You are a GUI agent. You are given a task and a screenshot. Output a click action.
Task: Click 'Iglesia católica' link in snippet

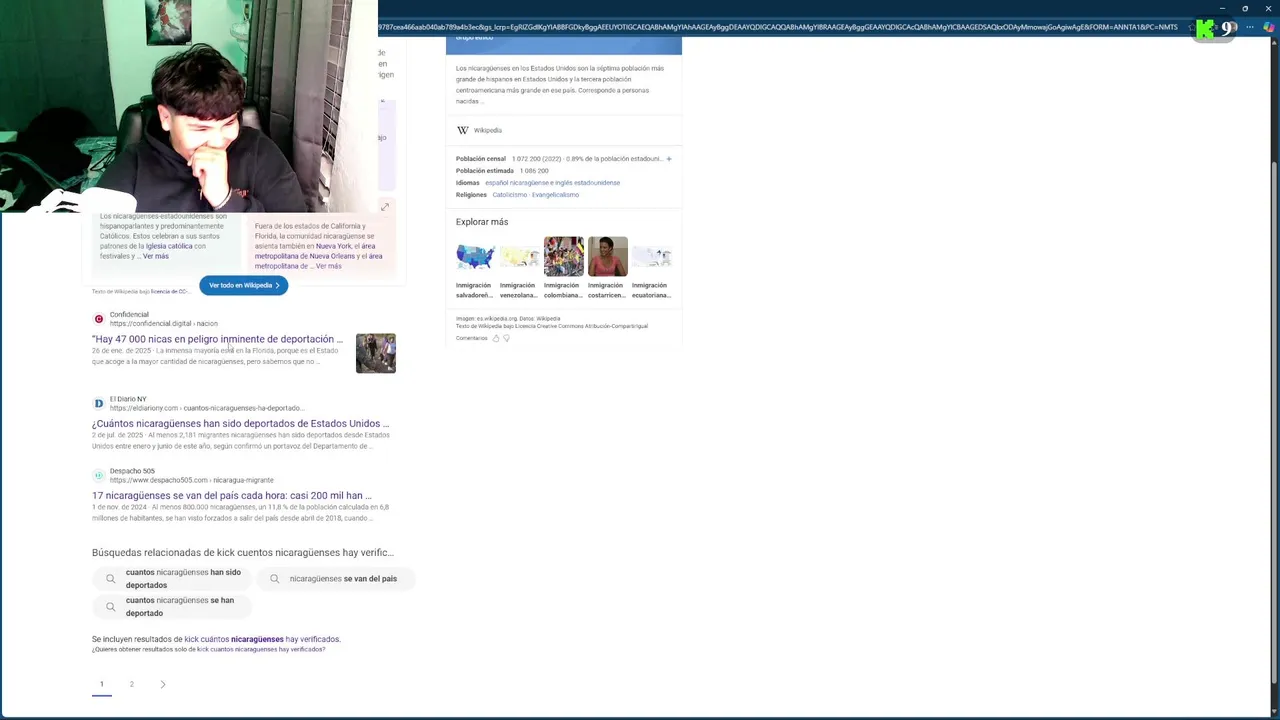[x=169, y=246]
